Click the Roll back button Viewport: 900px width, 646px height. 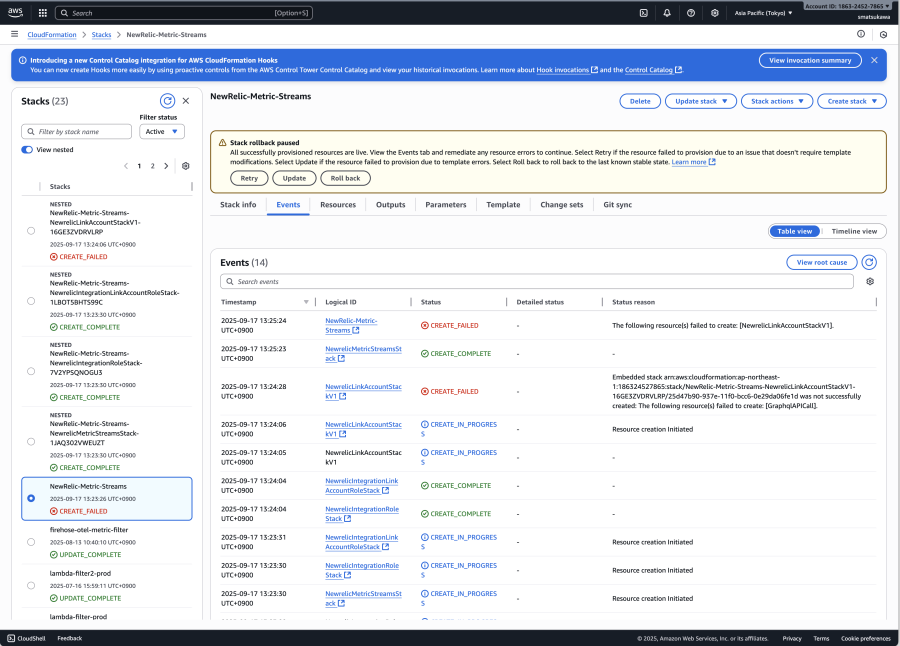346,178
